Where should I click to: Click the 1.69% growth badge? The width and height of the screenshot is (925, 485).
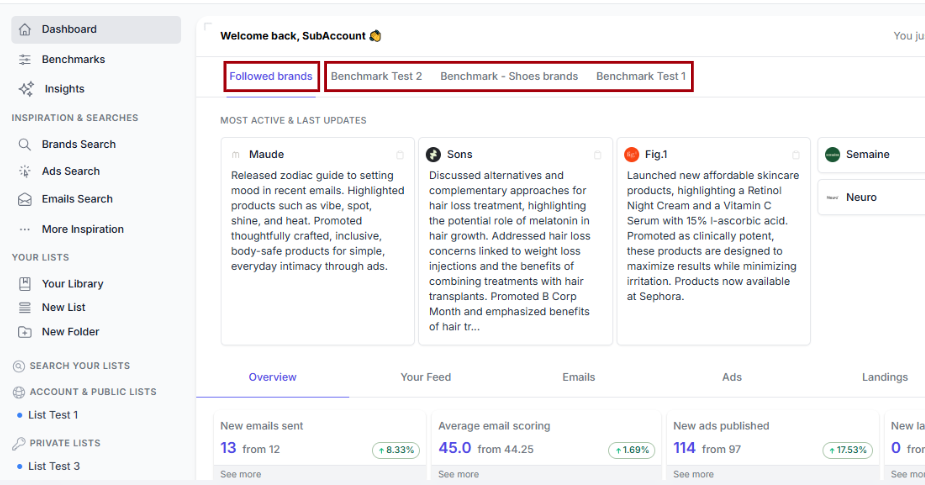click(632, 450)
